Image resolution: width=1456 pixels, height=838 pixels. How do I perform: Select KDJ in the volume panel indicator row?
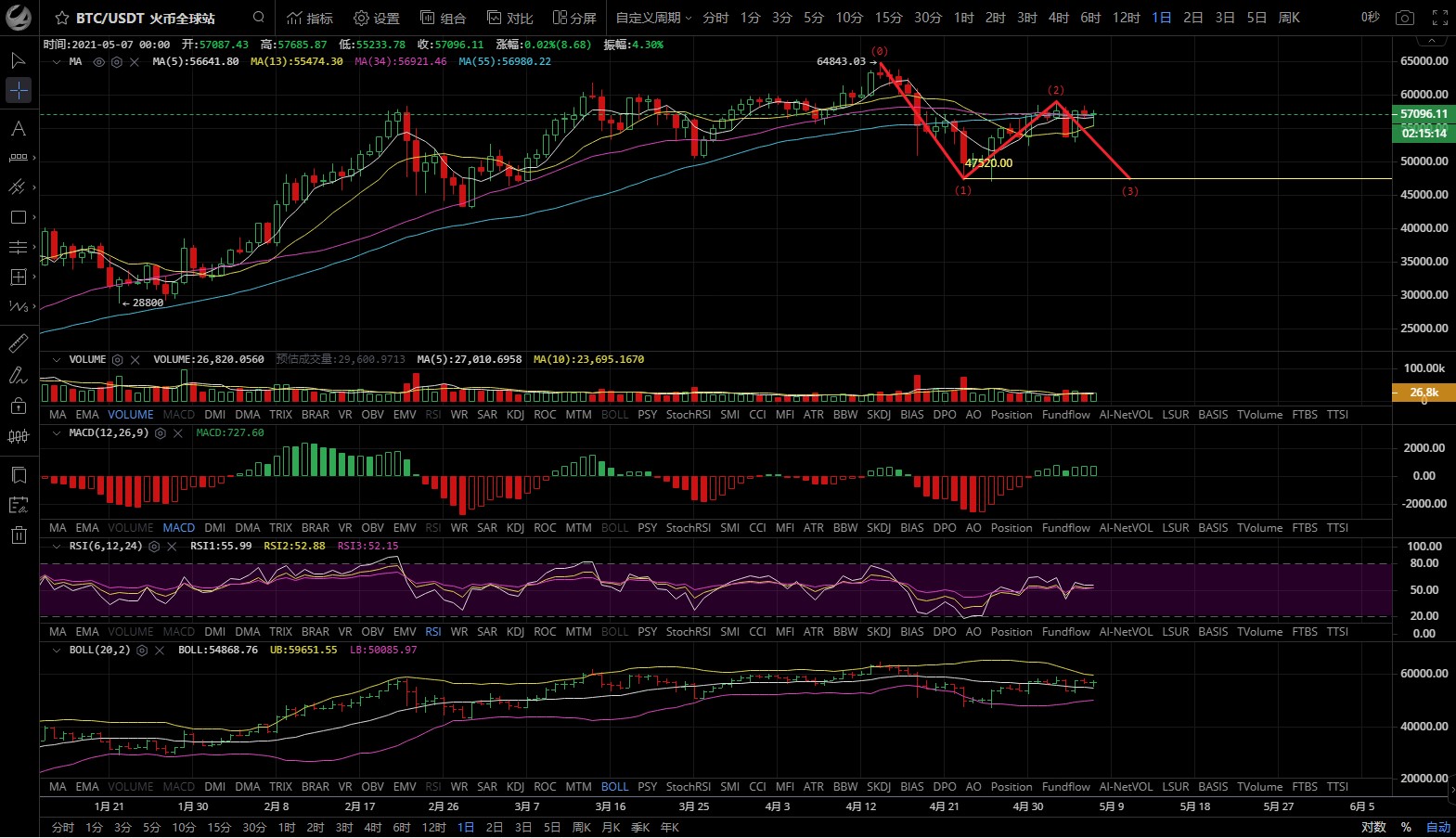tap(516, 415)
